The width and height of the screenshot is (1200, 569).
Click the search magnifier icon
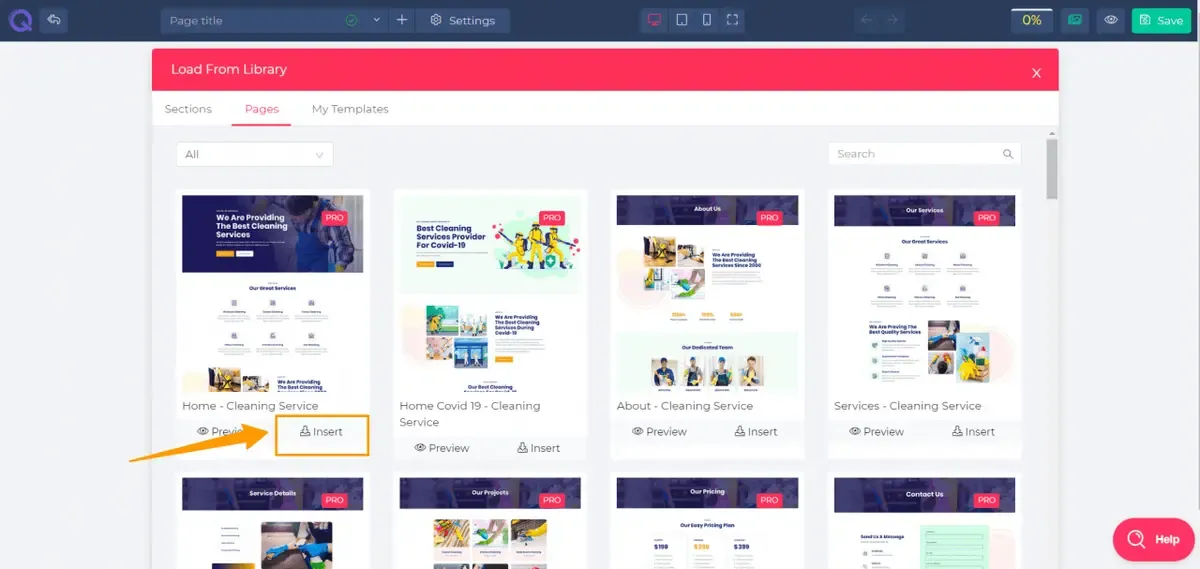1008,154
